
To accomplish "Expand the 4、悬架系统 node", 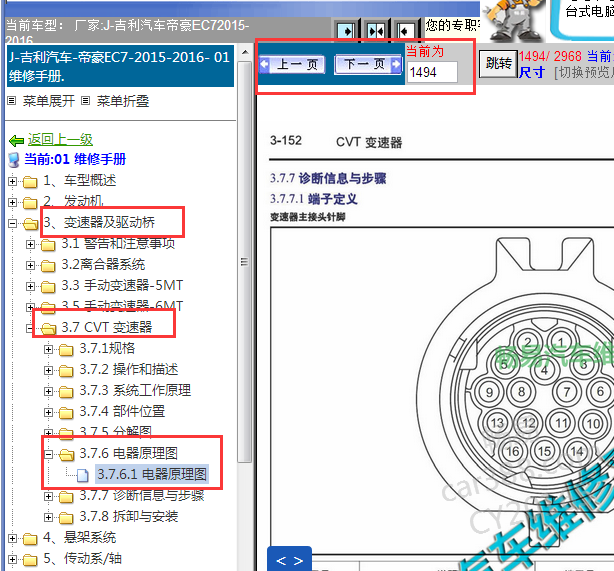I will click(x=12, y=538).
